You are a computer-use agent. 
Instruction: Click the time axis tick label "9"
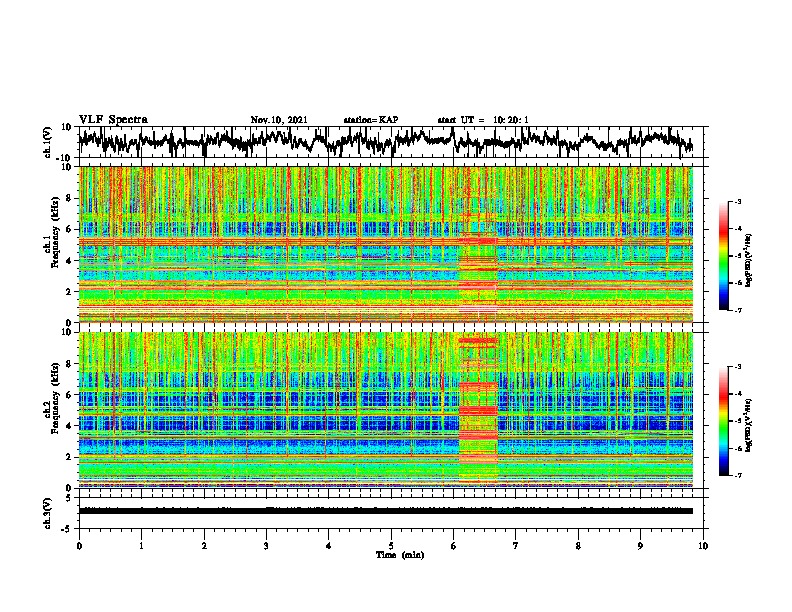[640, 546]
